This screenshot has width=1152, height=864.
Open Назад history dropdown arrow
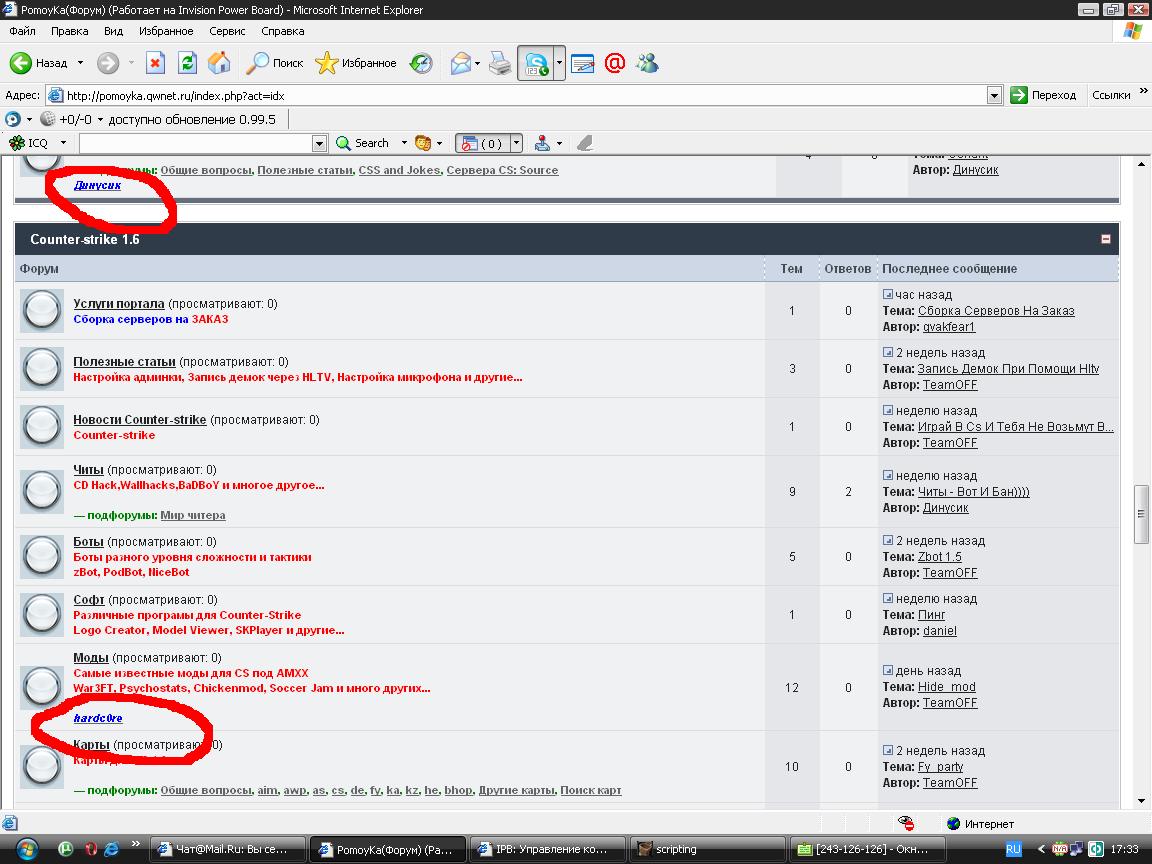click(x=80, y=63)
